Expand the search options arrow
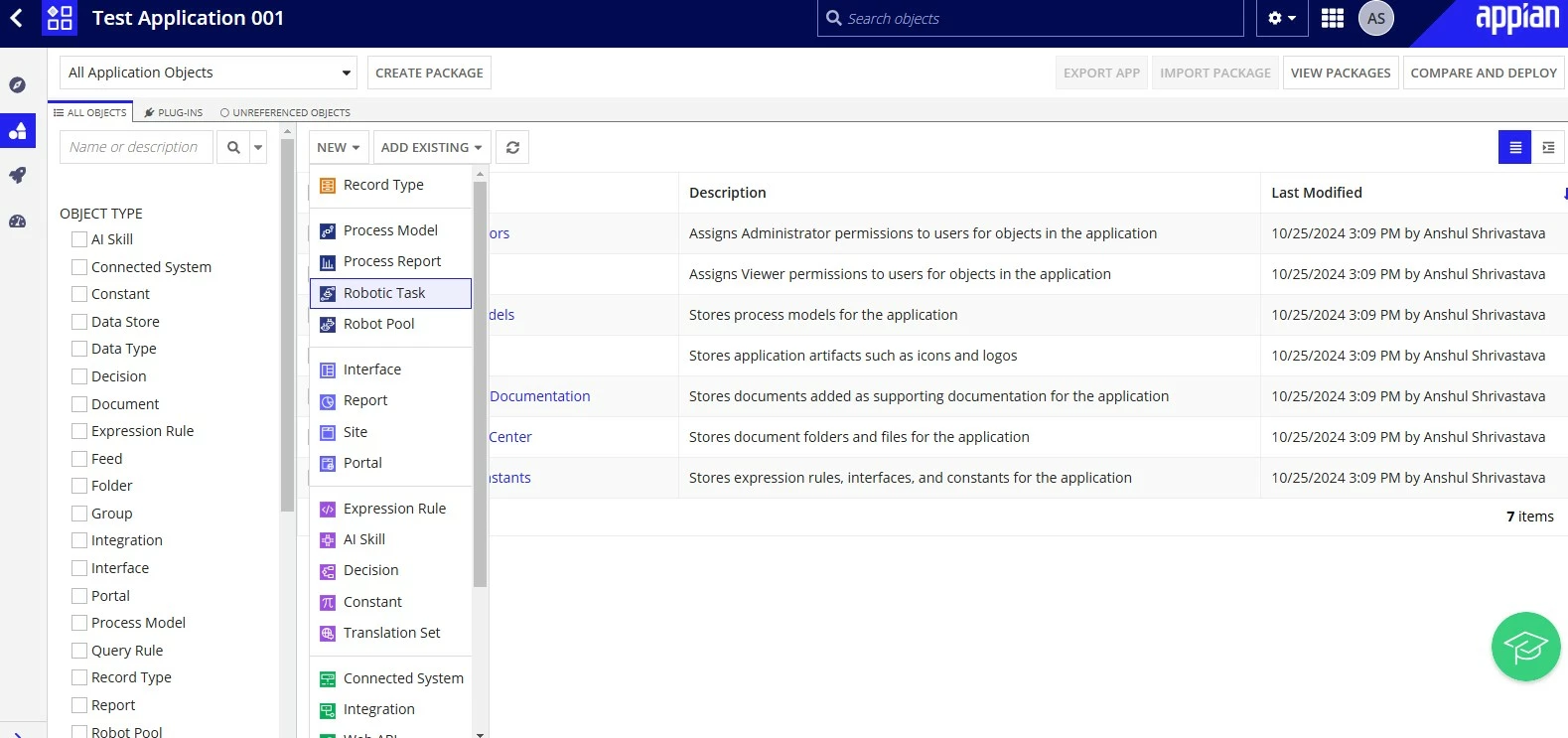The image size is (1568, 738). [x=258, y=147]
